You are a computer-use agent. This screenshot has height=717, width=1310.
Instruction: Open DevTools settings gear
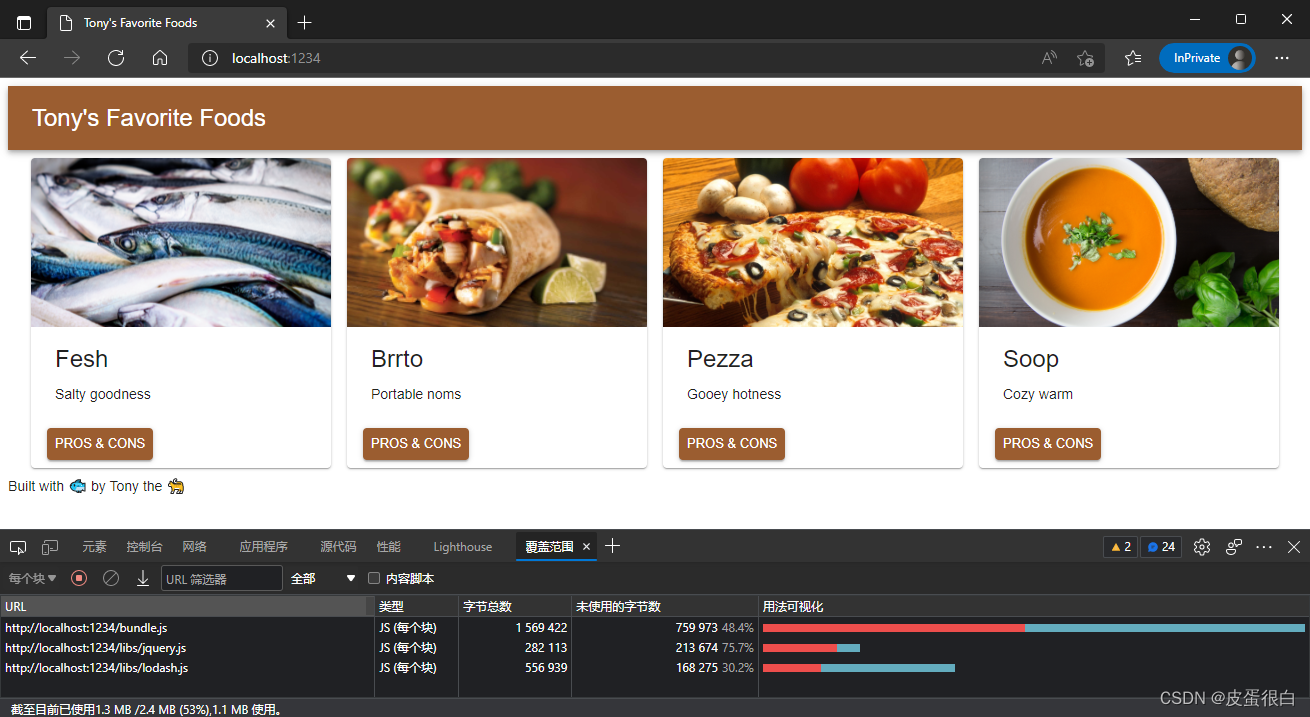coord(1202,547)
